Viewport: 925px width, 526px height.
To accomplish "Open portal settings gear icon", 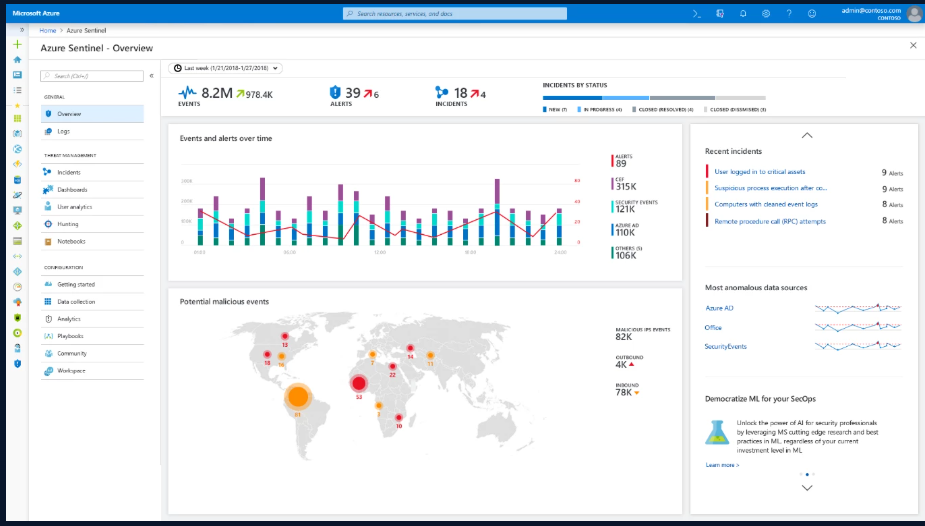I will pyautogui.click(x=766, y=13).
